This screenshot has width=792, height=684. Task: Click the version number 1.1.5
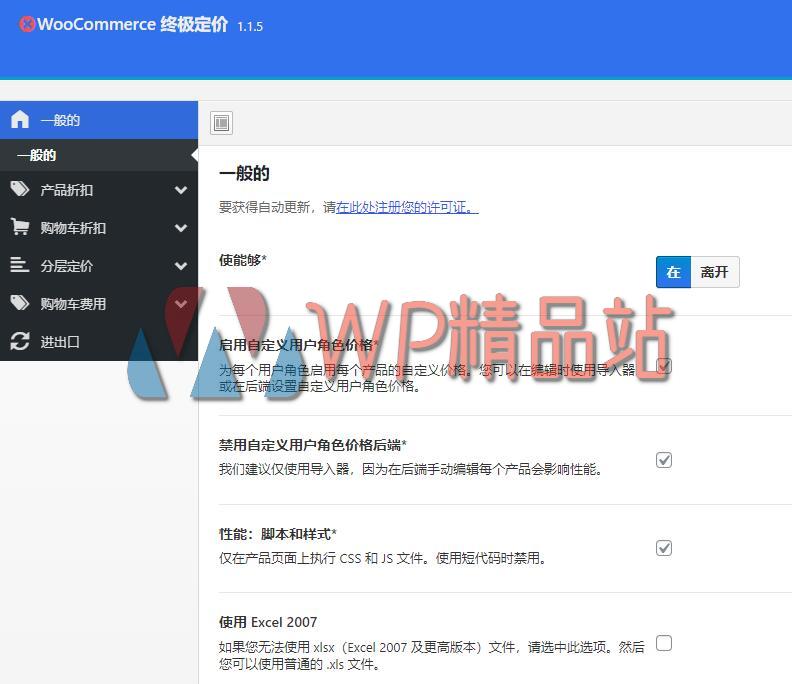[250, 27]
